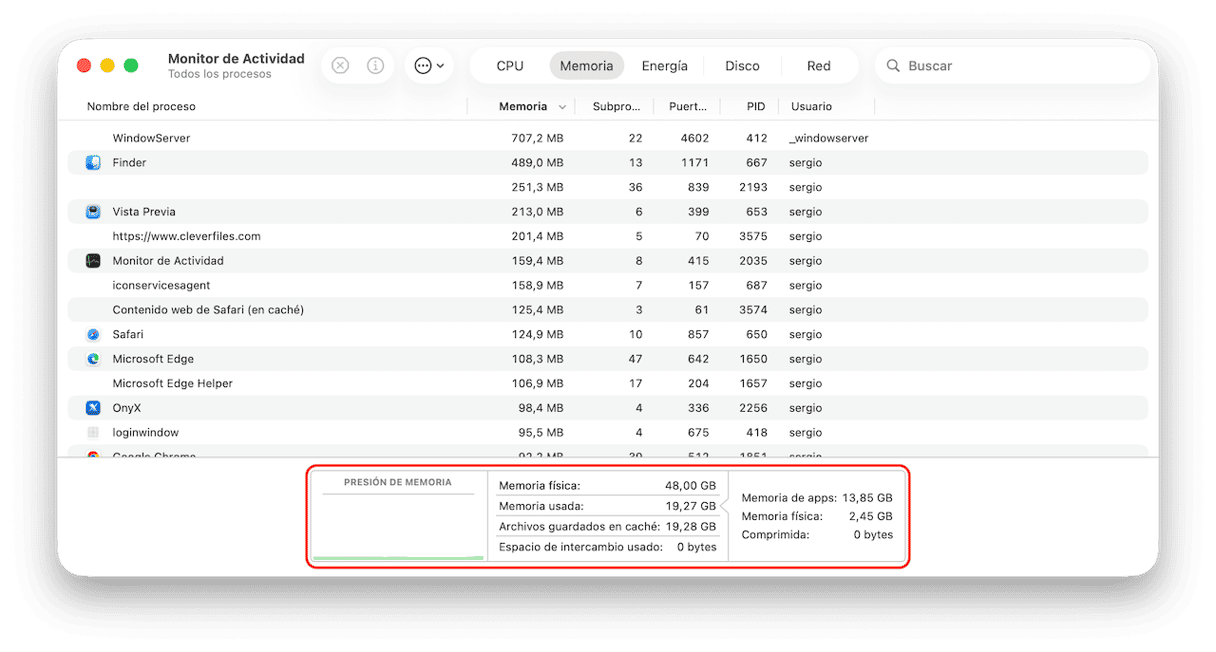Click the search magnifier icon

click(893, 66)
